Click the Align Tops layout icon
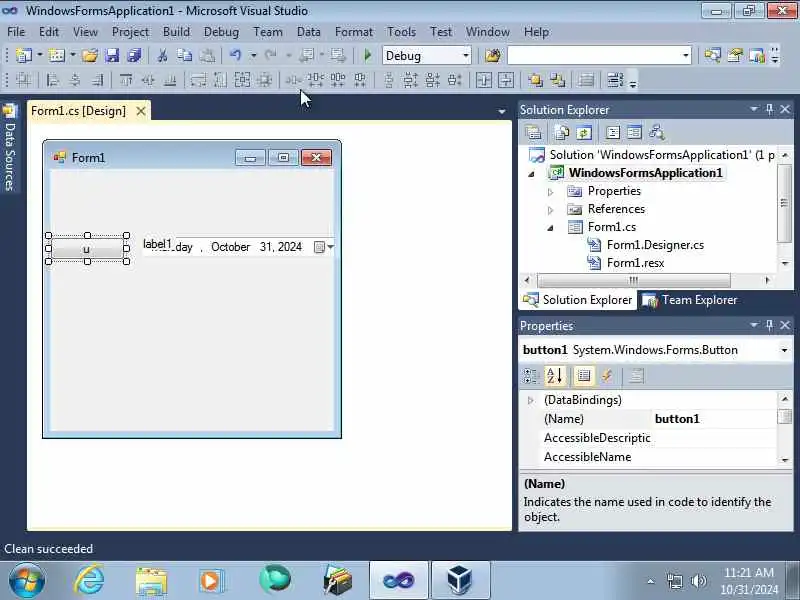Screen dimensions: 800x600 126,80
